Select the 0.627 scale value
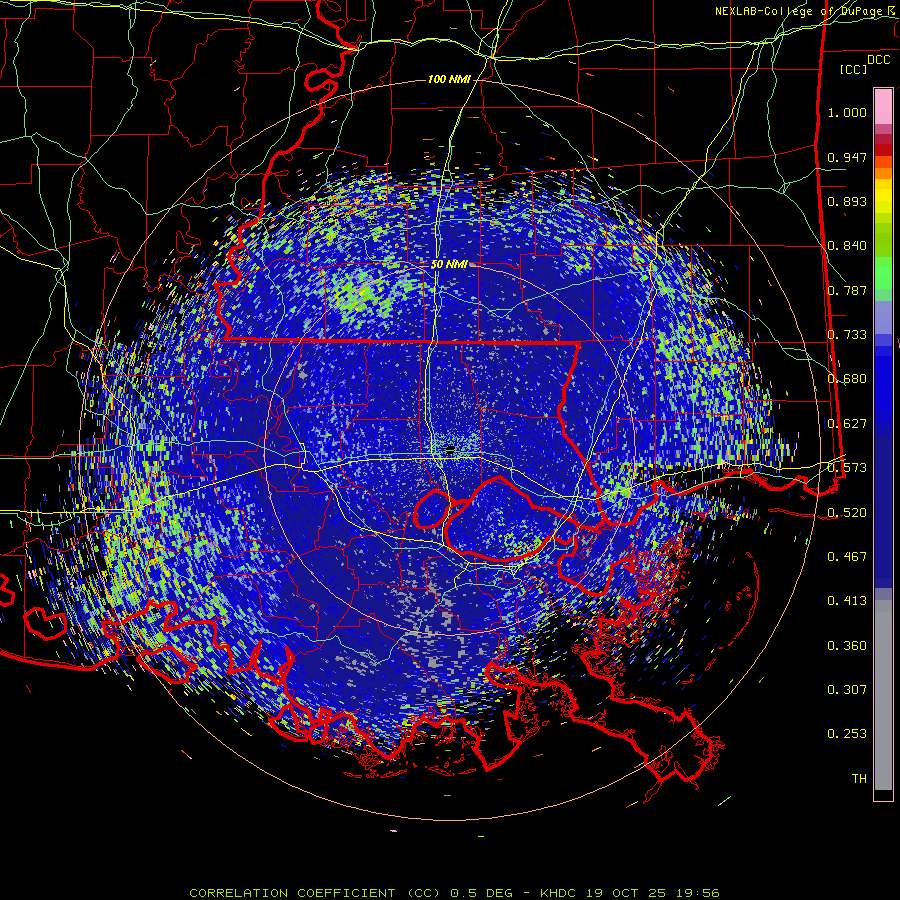900x900 pixels. (x=847, y=424)
